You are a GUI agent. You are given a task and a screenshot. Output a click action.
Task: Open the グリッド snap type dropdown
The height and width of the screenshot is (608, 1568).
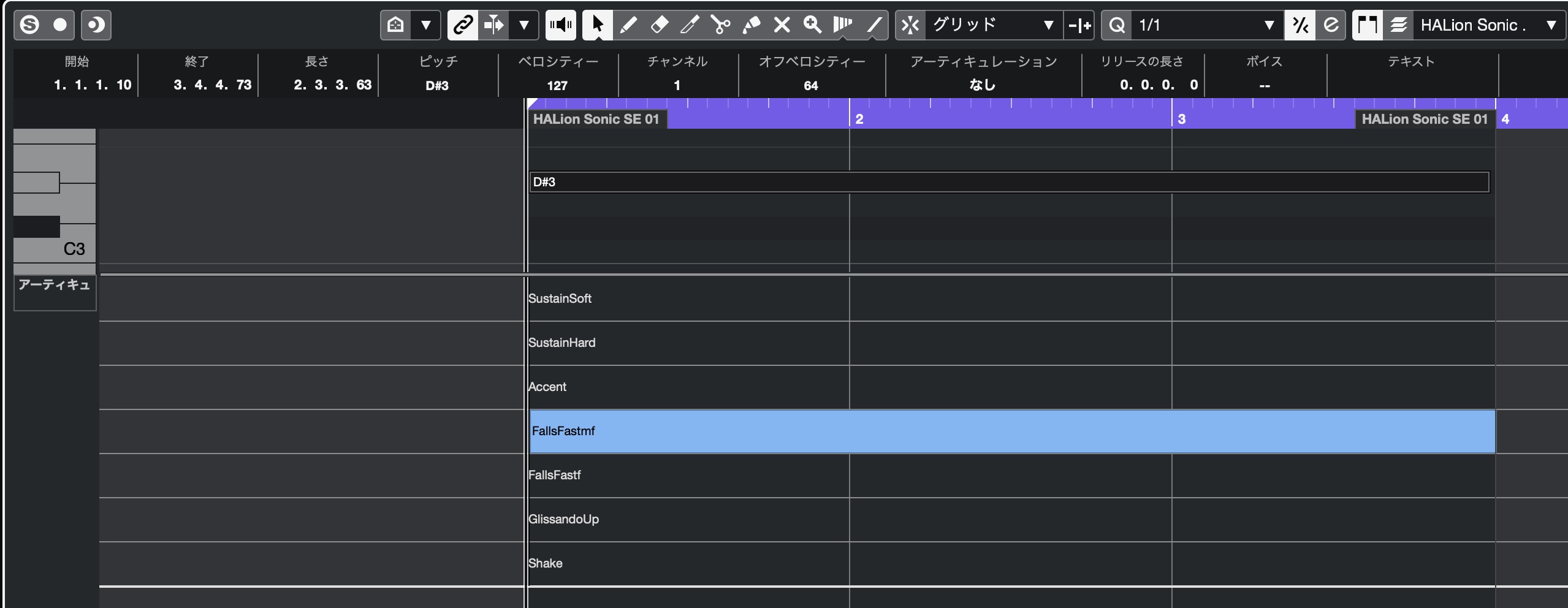[994, 25]
